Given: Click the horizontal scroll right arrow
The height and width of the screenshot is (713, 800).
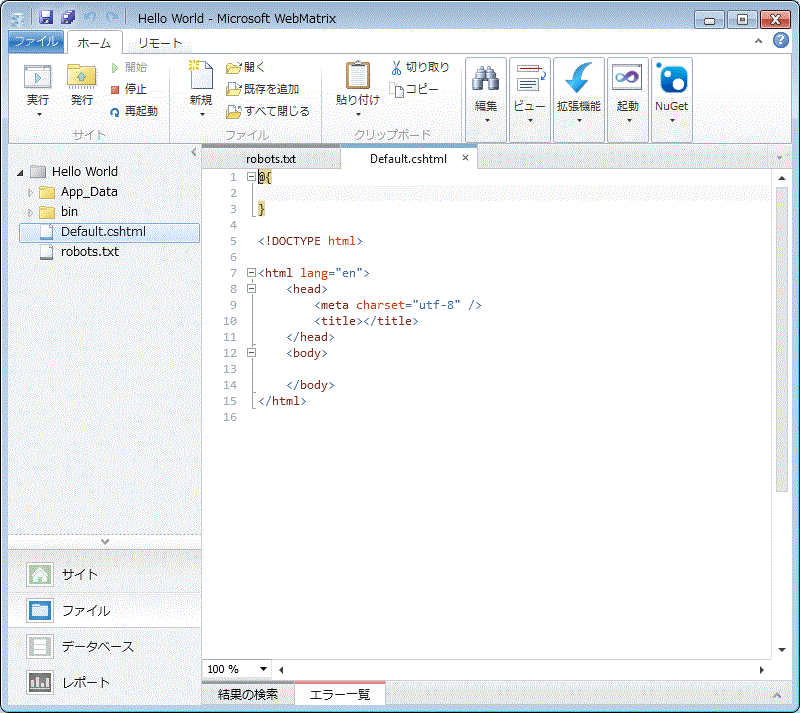Looking at the screenshot, I should 762,670.
